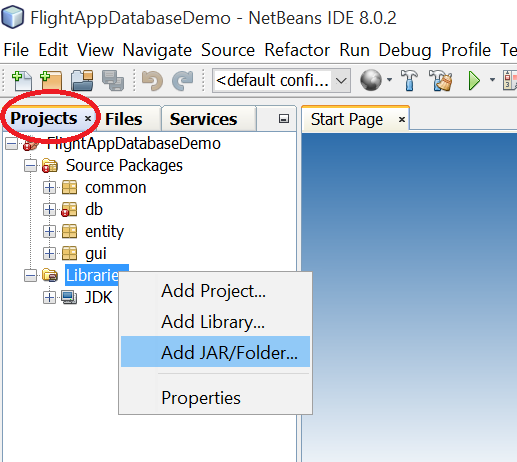517x462 pixels.
Task: Open the Debug menu
Action: [x=405, y=50]
